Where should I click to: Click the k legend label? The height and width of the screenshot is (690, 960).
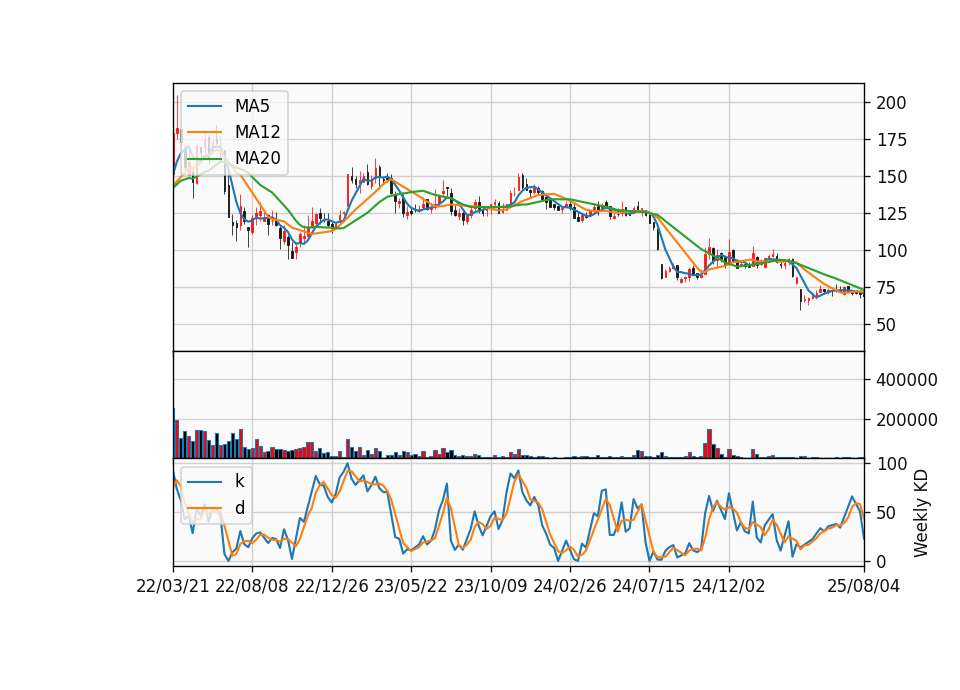coord(239,481)
